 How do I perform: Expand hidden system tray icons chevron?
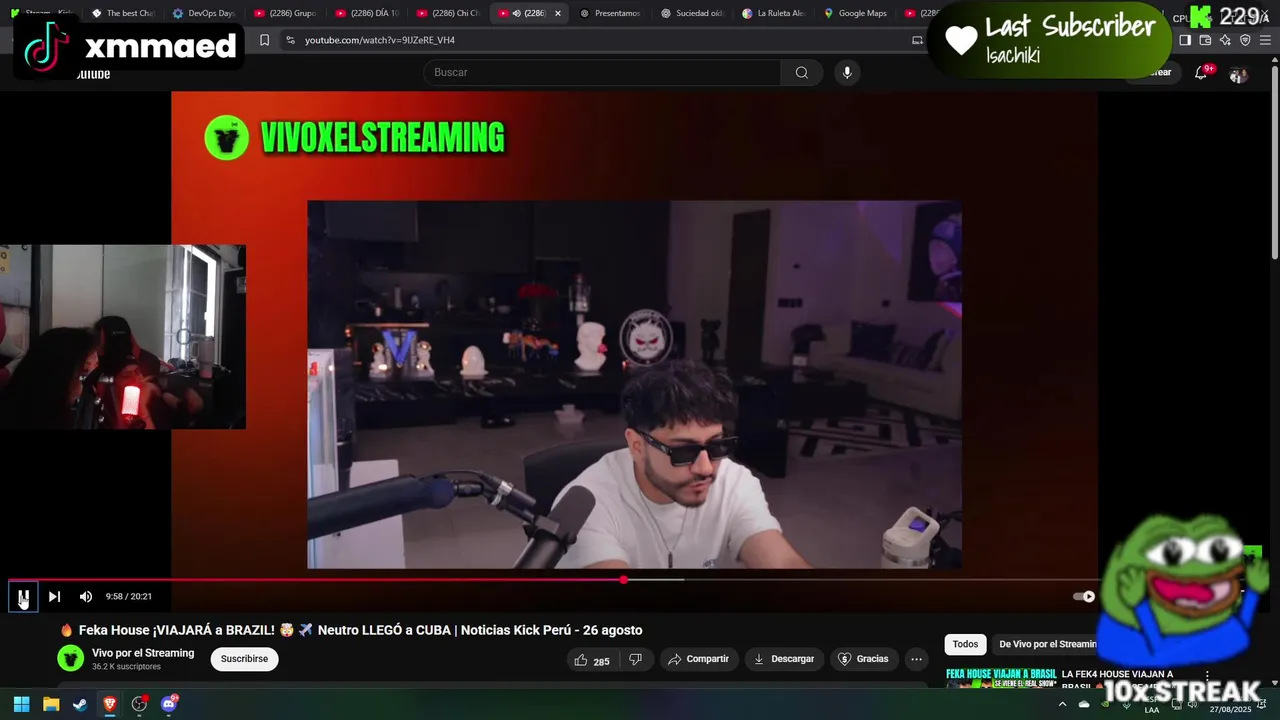[1062, 704]
